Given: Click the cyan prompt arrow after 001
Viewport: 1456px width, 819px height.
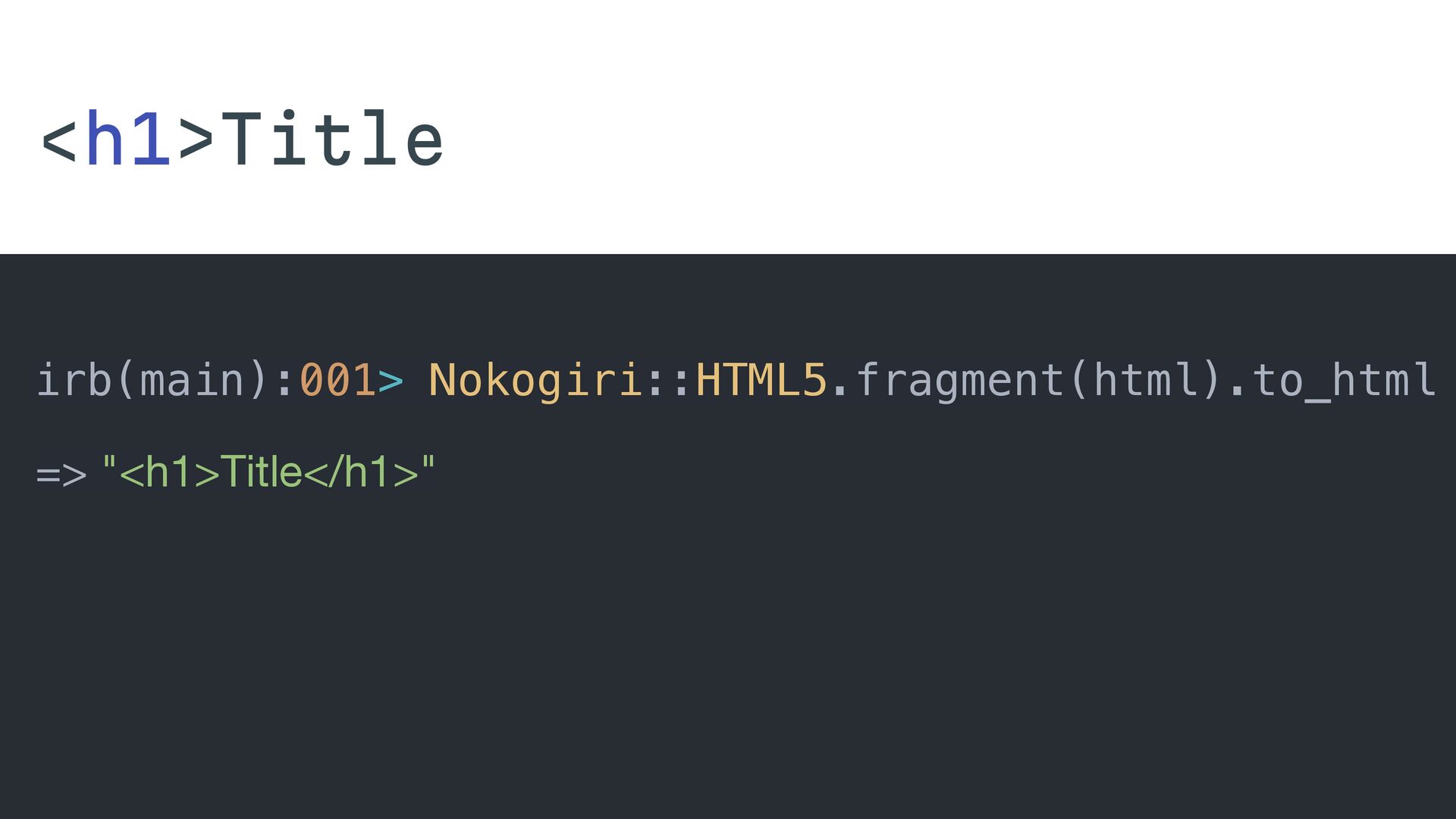Looking at the screenshot, I should 391,381.
